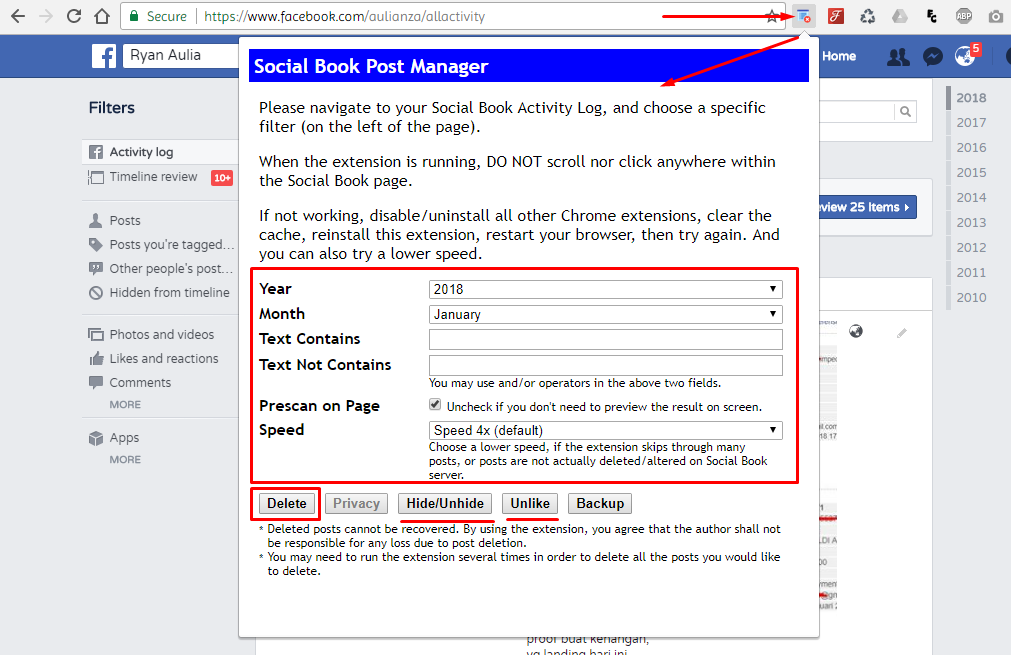Jump to year 2015 in timeline
Image resolution: width=1011 pixels, height=655 pixels.
[x=971, y=173]
